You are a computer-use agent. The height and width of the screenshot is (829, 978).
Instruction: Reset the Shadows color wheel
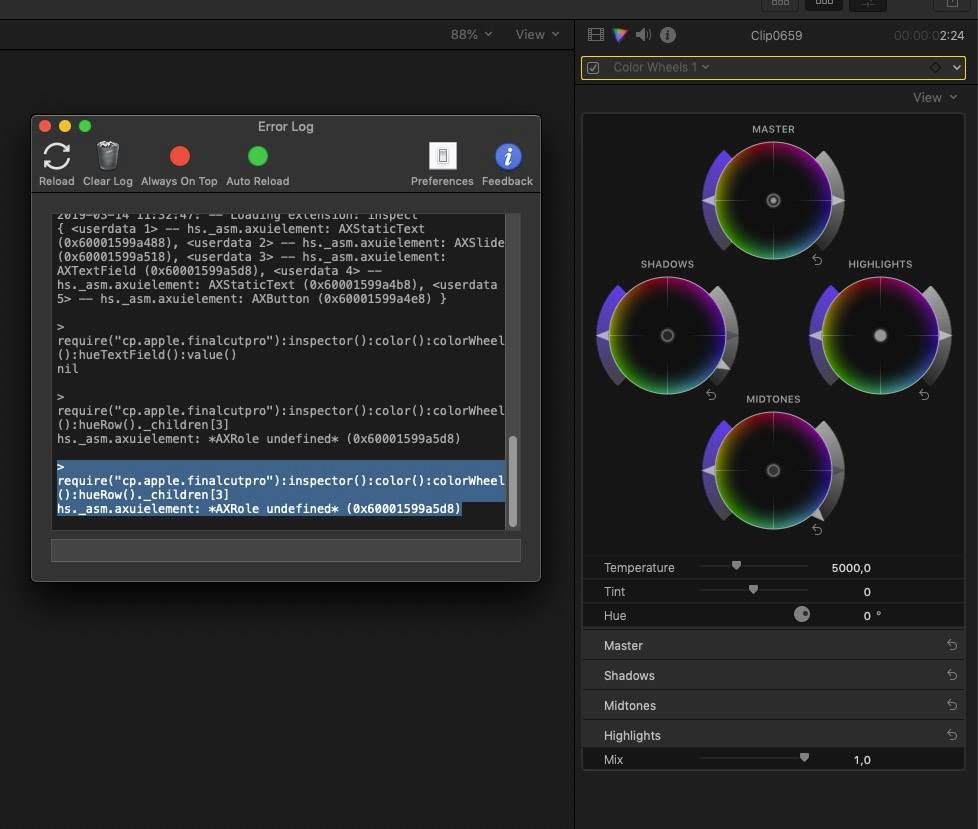(712, 395)
